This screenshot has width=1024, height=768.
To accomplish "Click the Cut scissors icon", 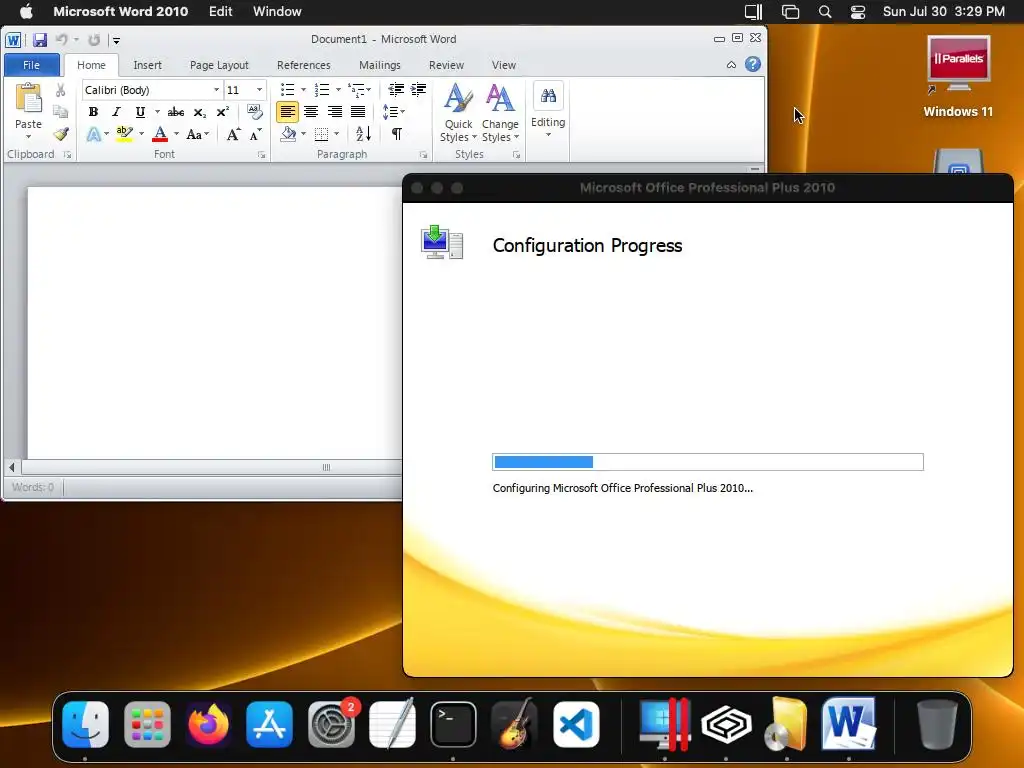I will pos(60,90).
